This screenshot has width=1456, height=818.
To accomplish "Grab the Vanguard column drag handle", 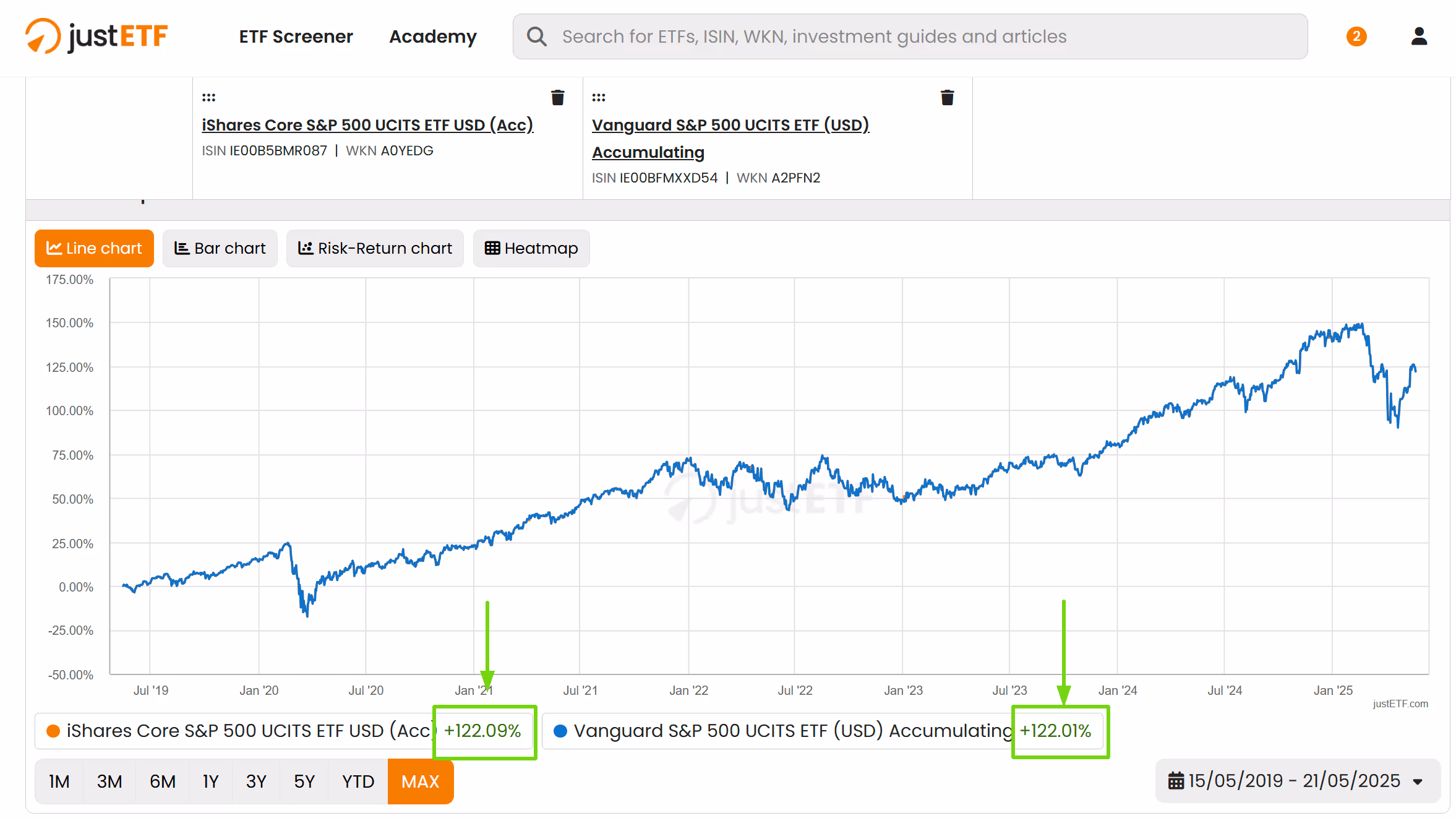I will [598, 98].
